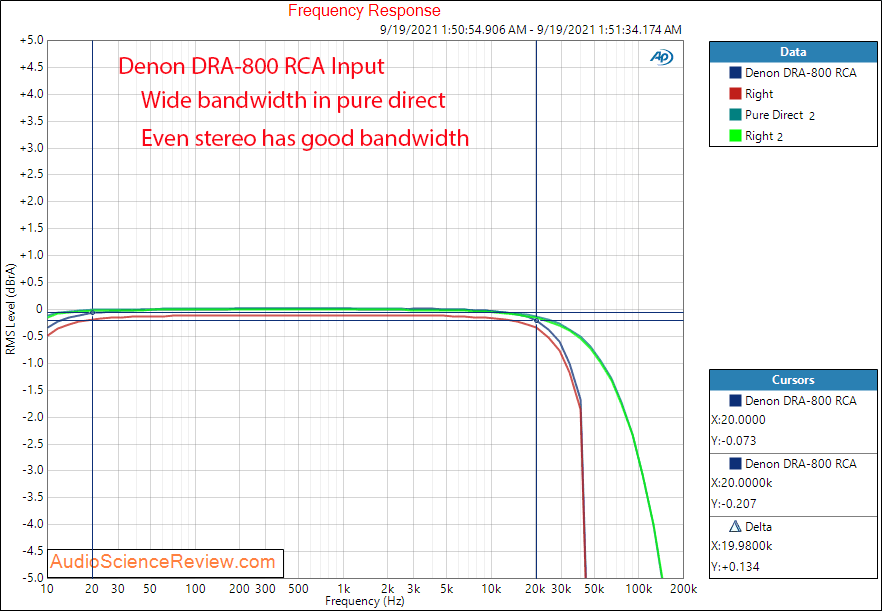
Task: Click the "Y:+0.134" delta value
Action: click(734, 567)
